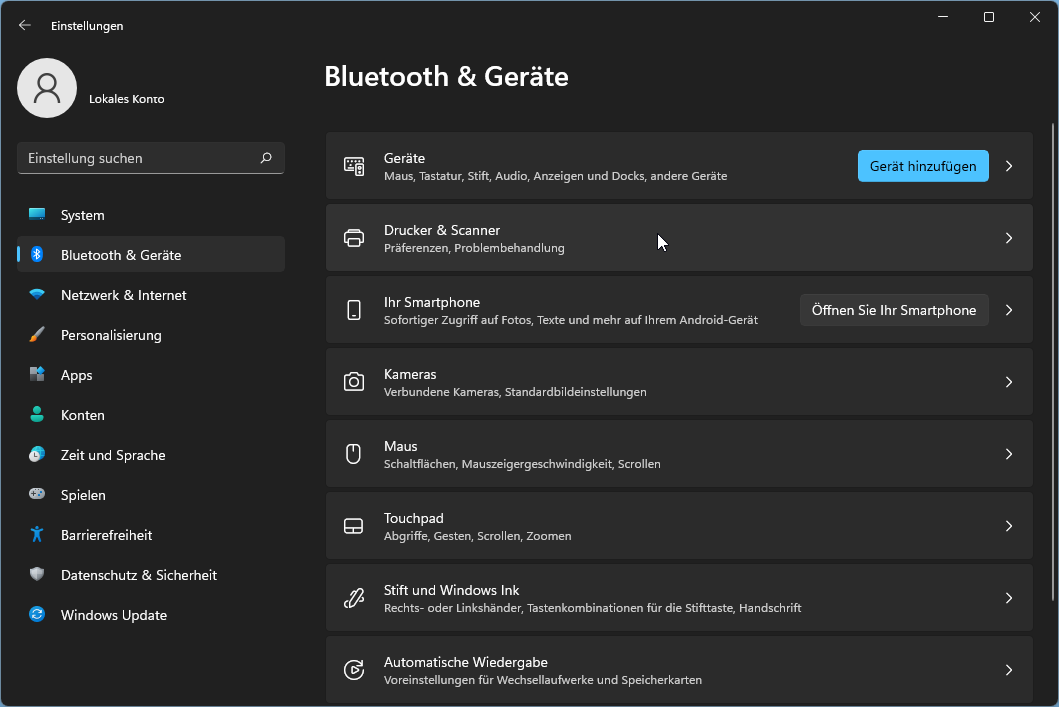Viewport: 1059px width, 707px height.
Task: Expand Automatische Wiedergabe chevron
Action: click(1009, 670)
